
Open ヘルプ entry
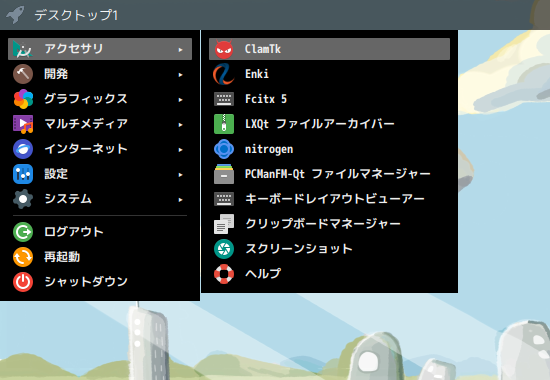(x=329, y=274)
